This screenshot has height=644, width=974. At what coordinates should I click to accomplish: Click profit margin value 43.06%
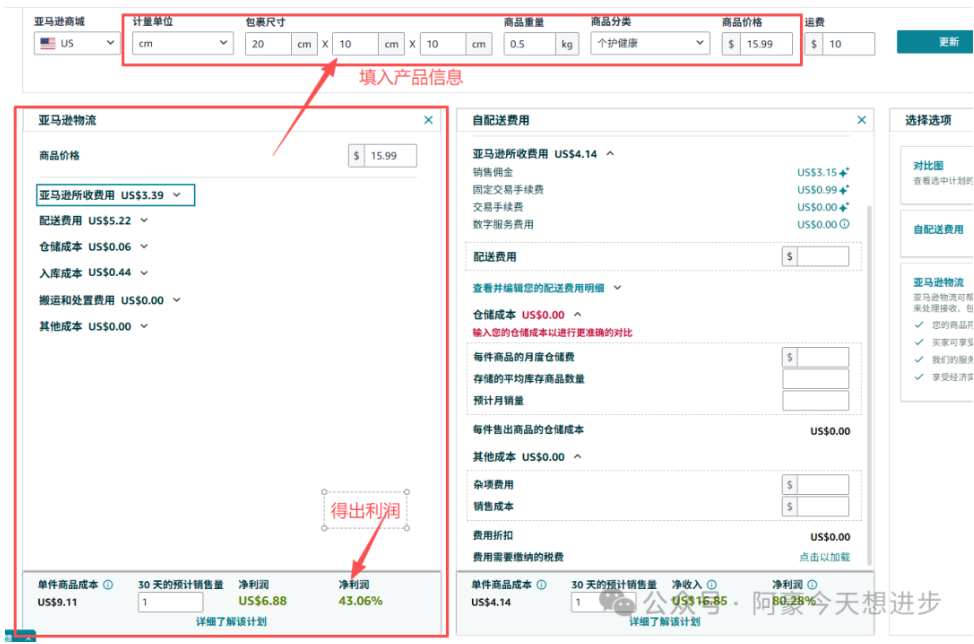360,601
